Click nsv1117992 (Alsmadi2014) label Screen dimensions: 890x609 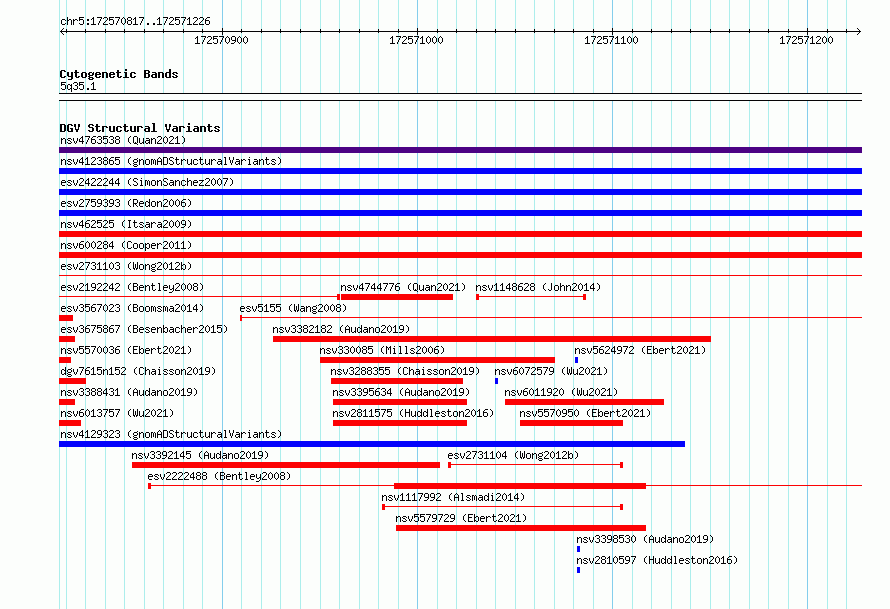click(x=454, y=497)
